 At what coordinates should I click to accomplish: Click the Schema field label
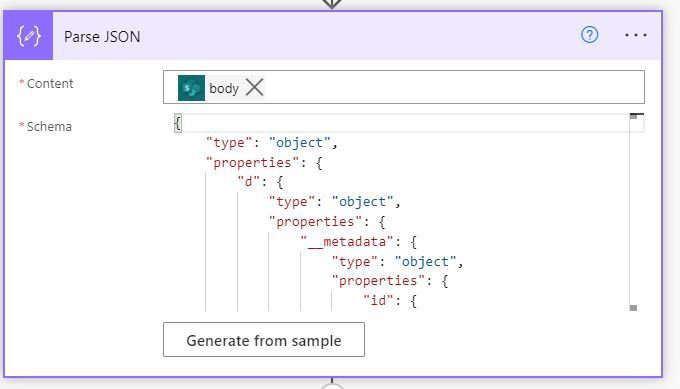pos(49,127)
